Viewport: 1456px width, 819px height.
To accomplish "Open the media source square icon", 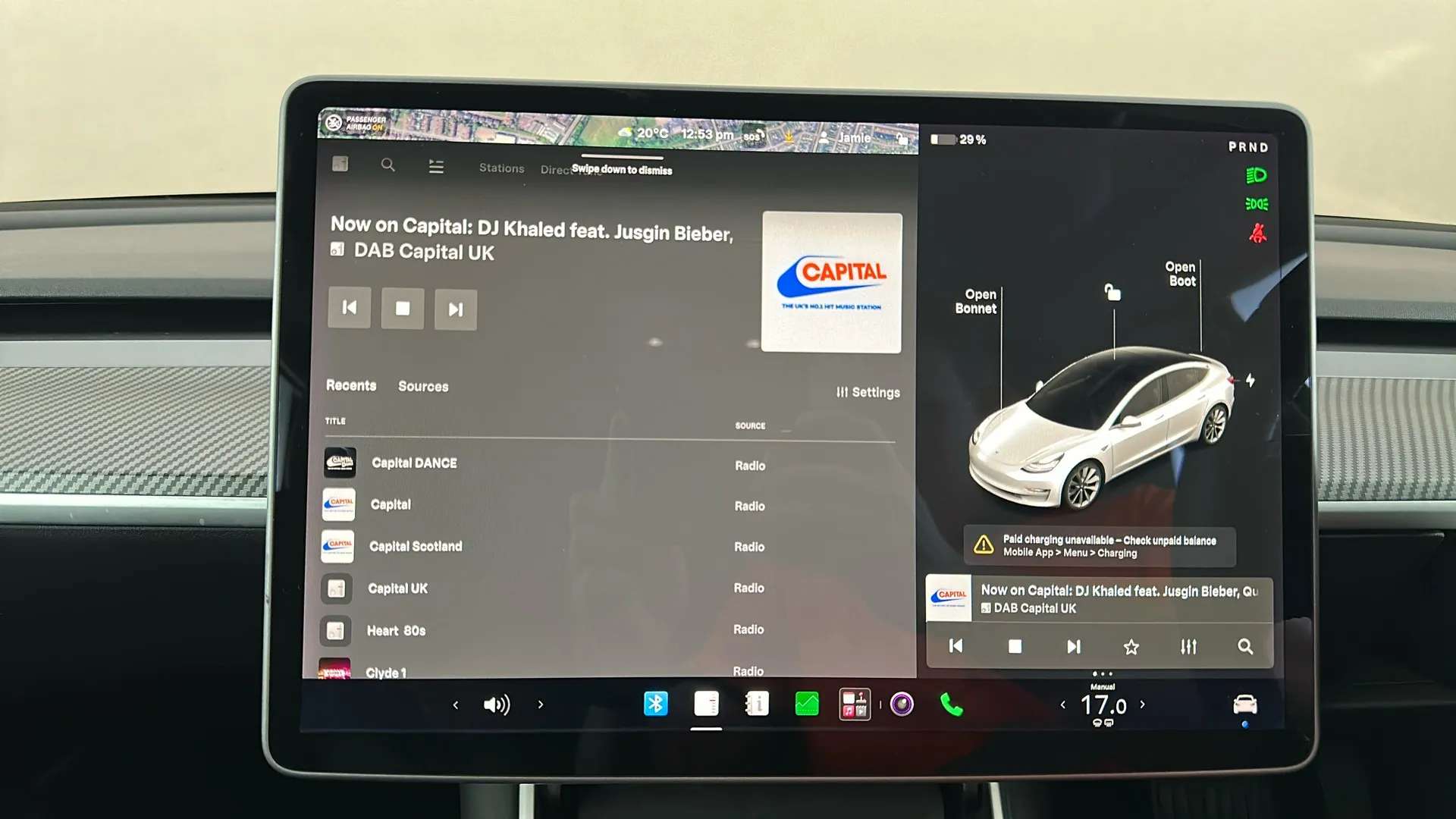I will (340, 164).
